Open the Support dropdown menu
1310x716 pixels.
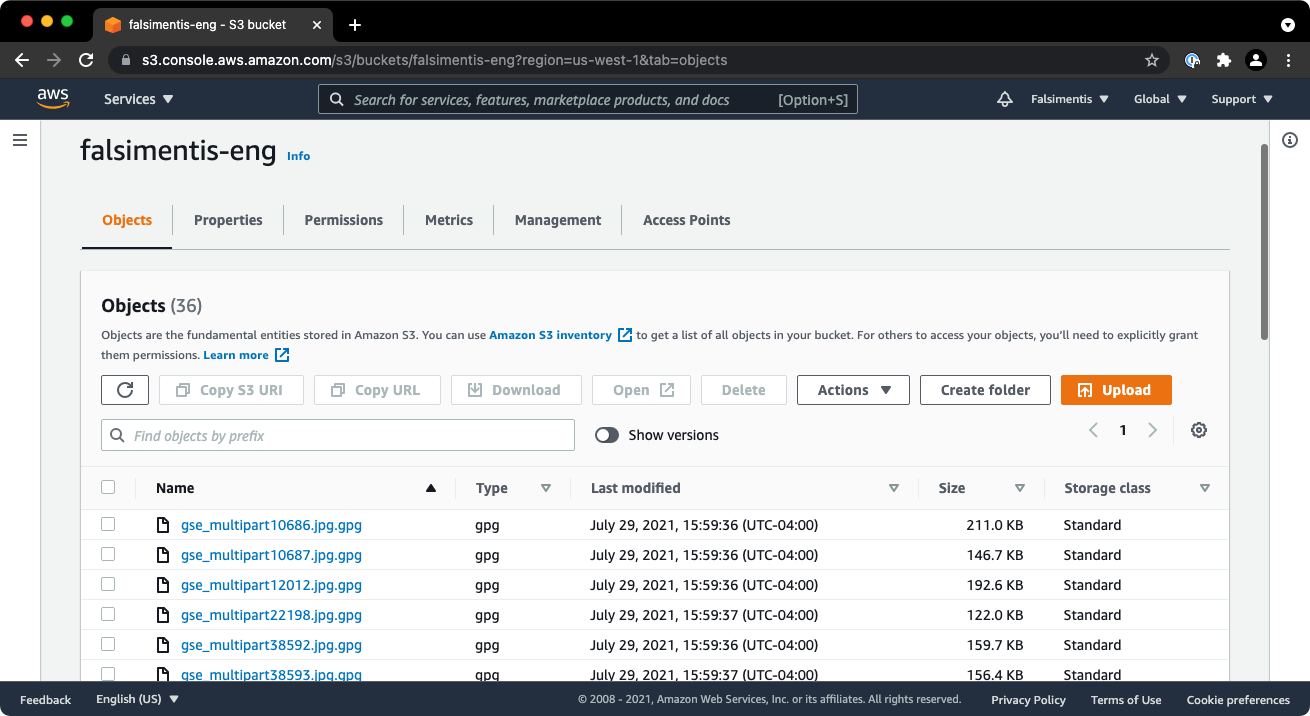[x=1242, y=99]
